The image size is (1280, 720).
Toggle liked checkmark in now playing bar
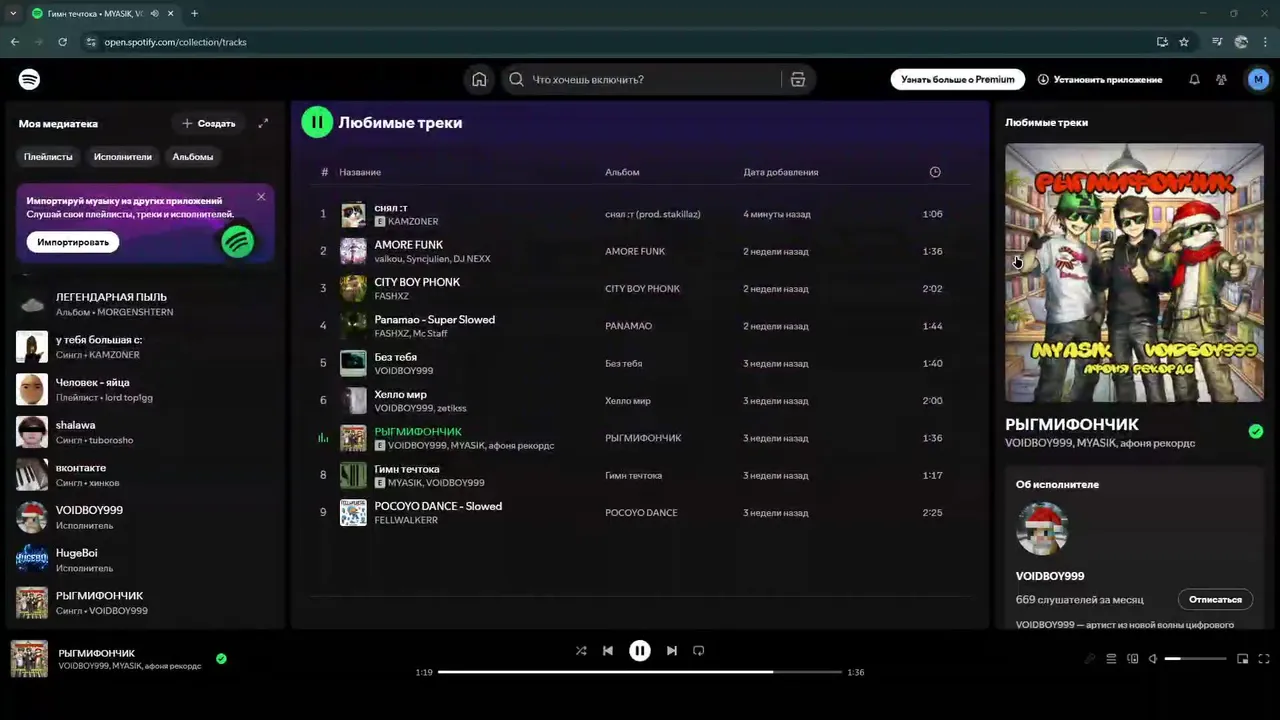click(221, 658)
